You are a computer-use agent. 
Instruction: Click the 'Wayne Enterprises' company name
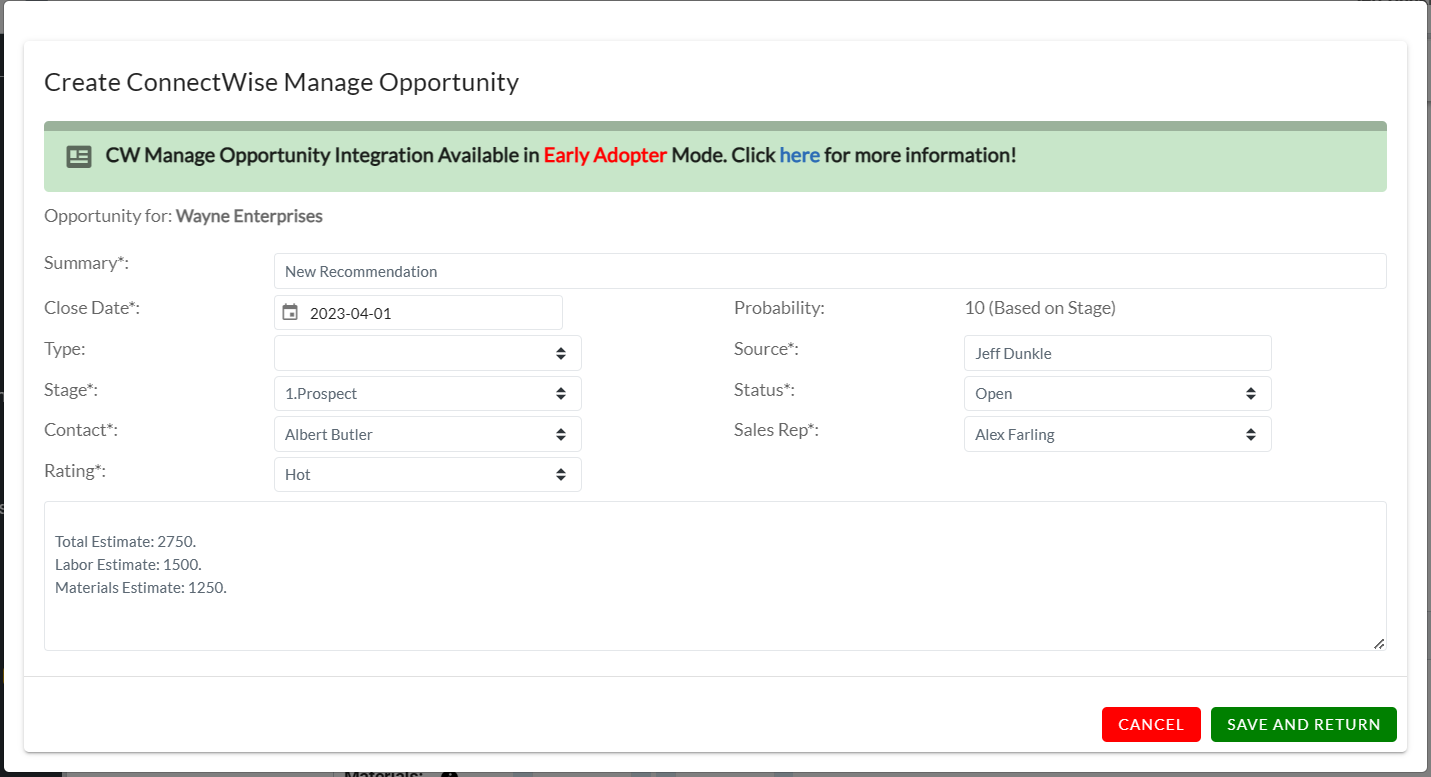pyautogui.click(x=249, y=216)
